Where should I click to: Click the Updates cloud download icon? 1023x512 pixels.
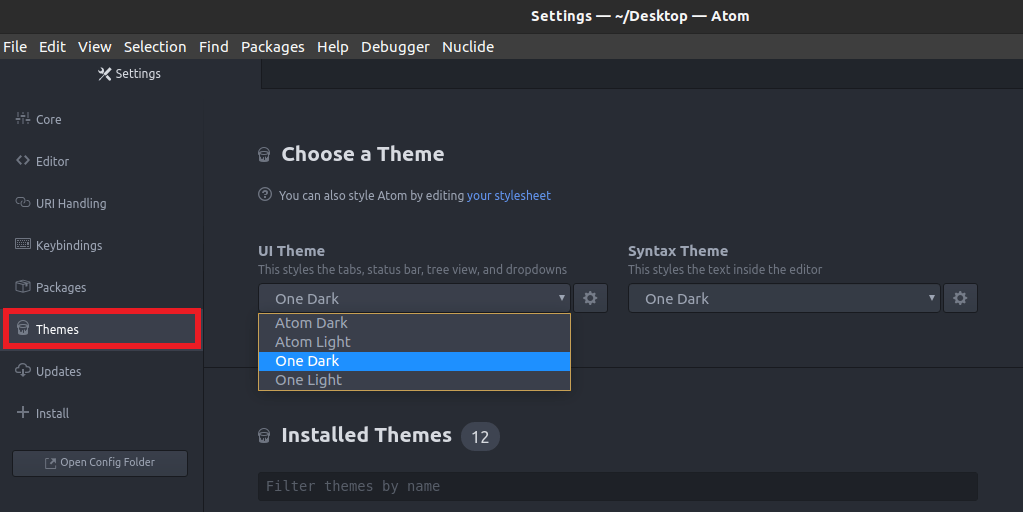coord(23,371)
